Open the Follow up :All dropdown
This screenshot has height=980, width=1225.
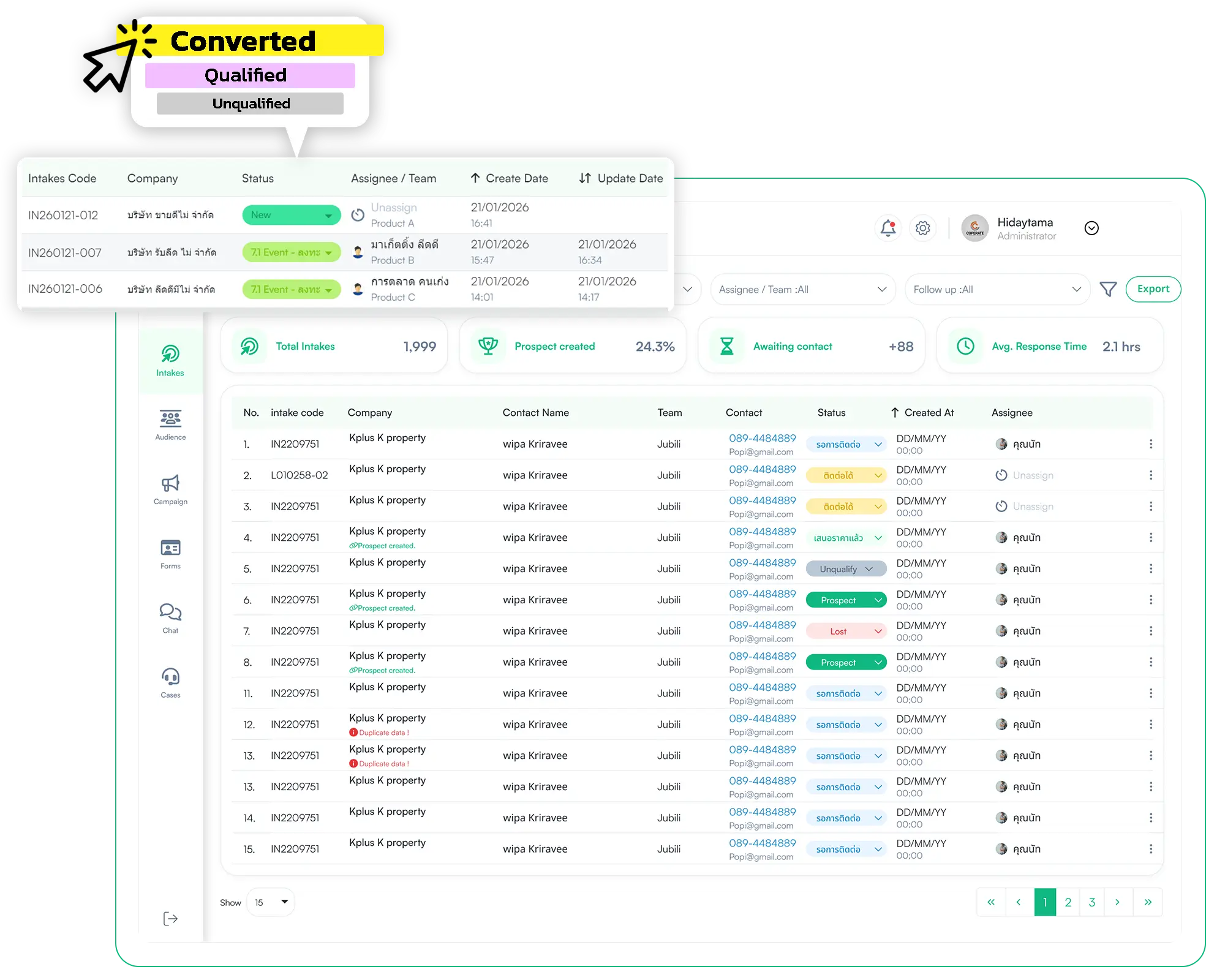coord(998,289)
